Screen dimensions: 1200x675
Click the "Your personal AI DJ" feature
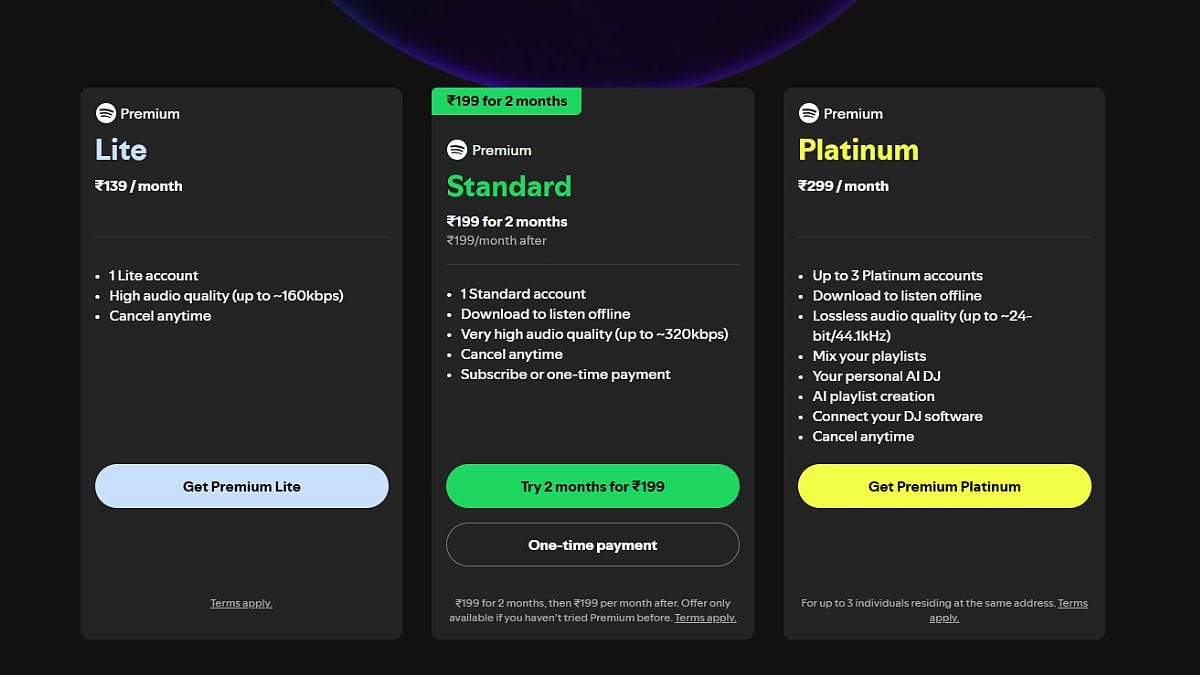point(876,376)
